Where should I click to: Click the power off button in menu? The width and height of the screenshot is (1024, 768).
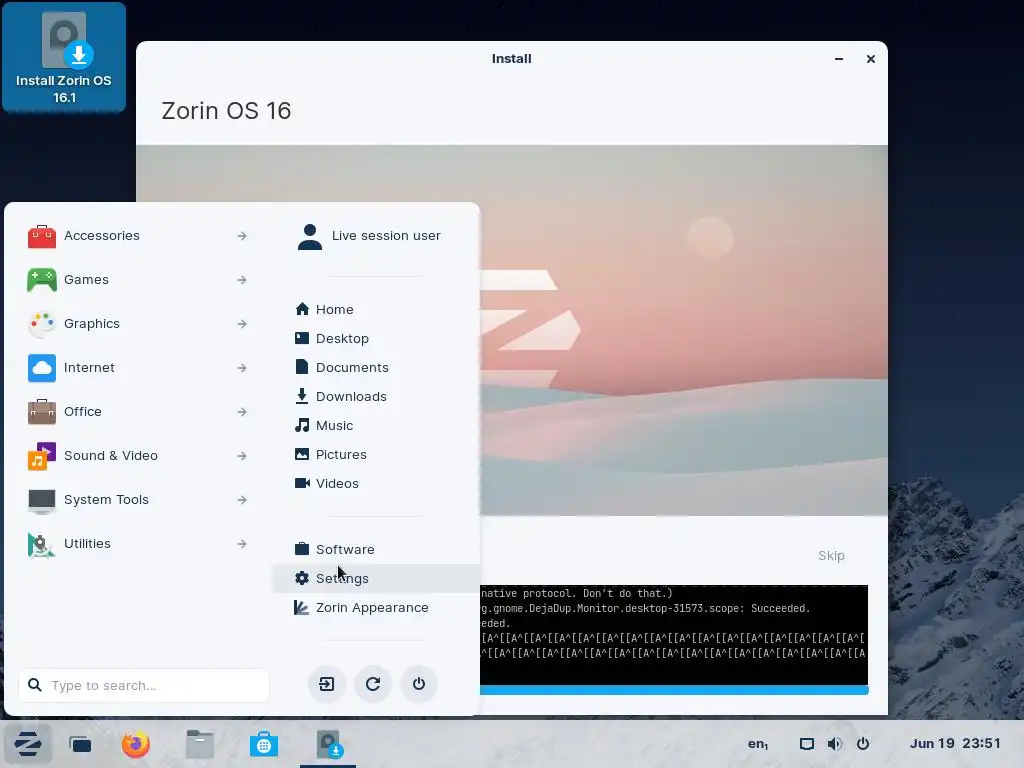tap(419, 684)
